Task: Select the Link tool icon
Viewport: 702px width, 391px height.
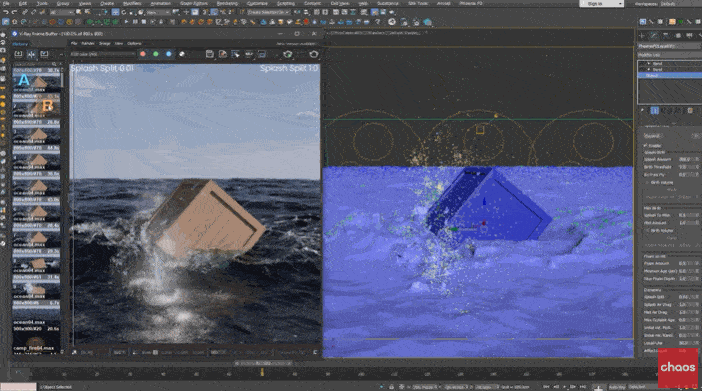Action: point(25,12)
